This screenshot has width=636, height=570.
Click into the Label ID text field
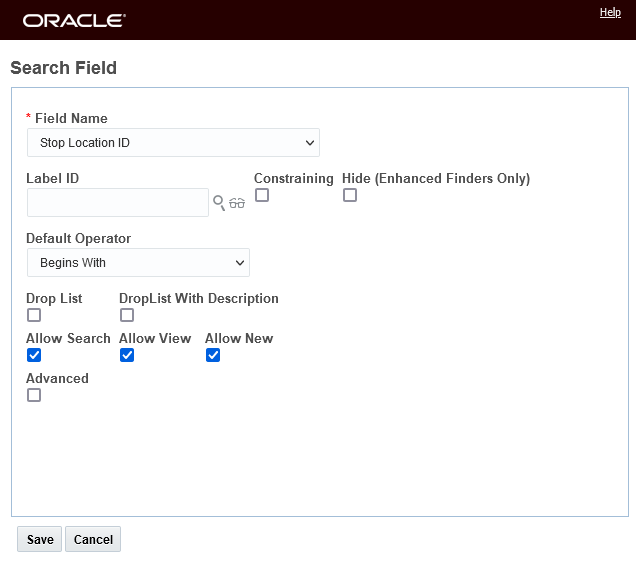point(118,203)
